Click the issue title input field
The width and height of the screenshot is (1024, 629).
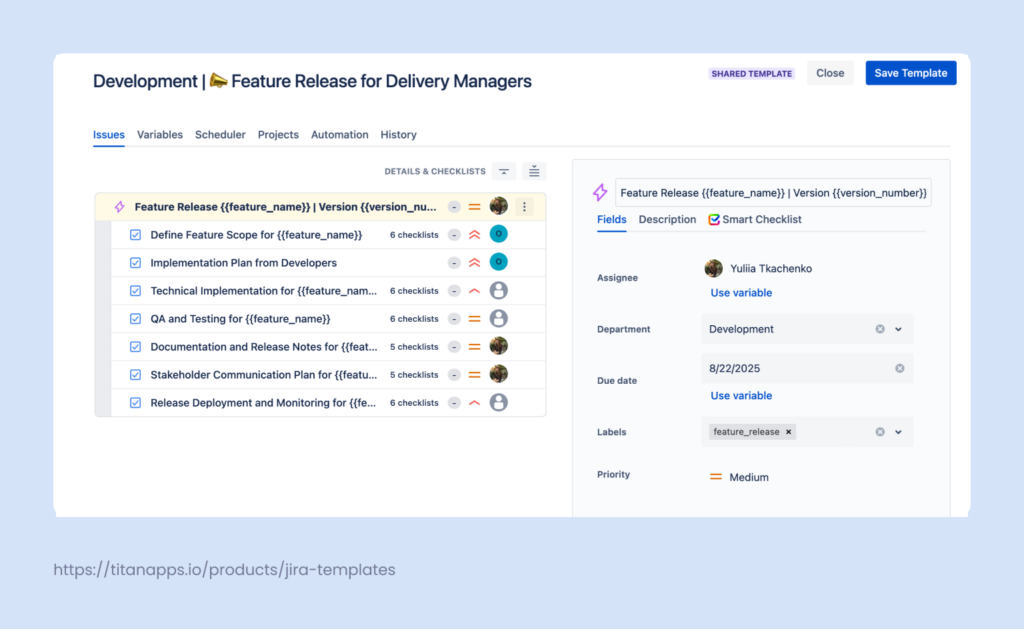[773, 193]
